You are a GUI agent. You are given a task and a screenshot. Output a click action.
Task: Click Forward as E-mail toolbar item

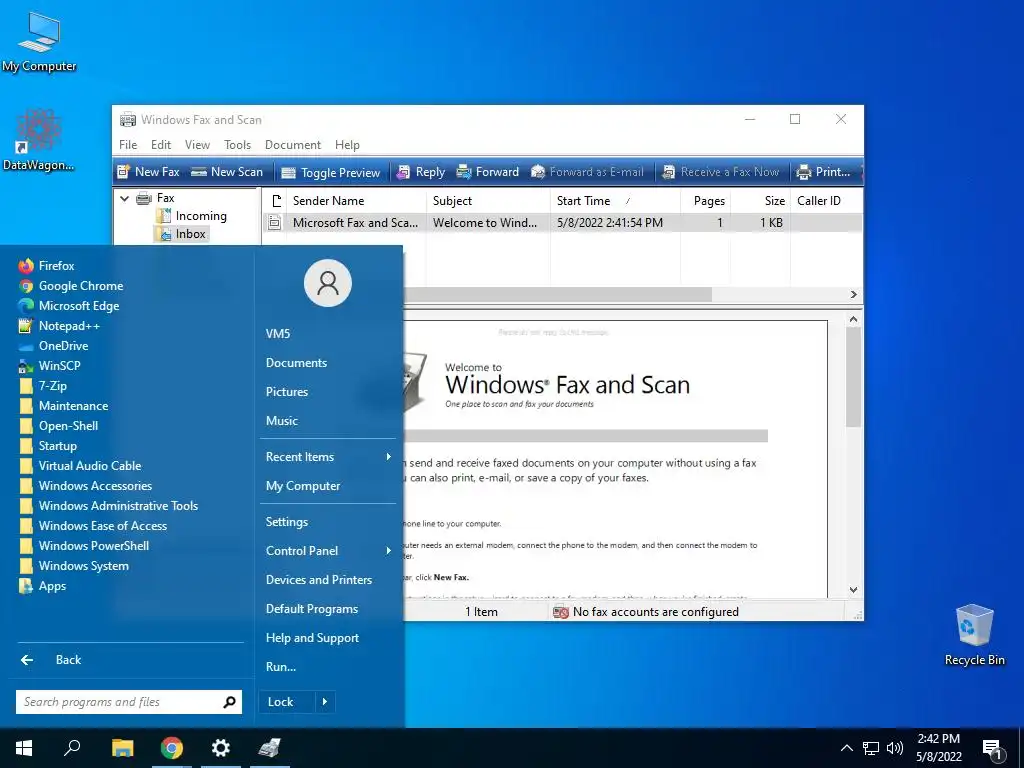[x=587, y=172]
